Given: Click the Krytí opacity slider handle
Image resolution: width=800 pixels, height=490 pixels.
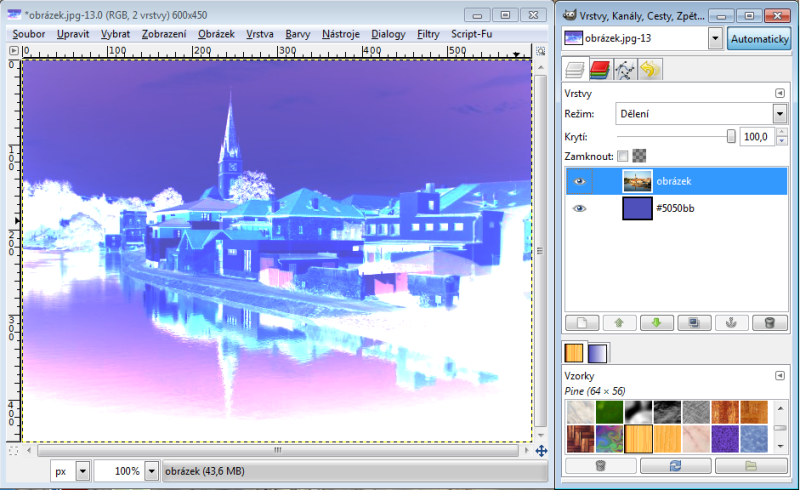Looking at the screenshot, I should (x=731, y=136).
